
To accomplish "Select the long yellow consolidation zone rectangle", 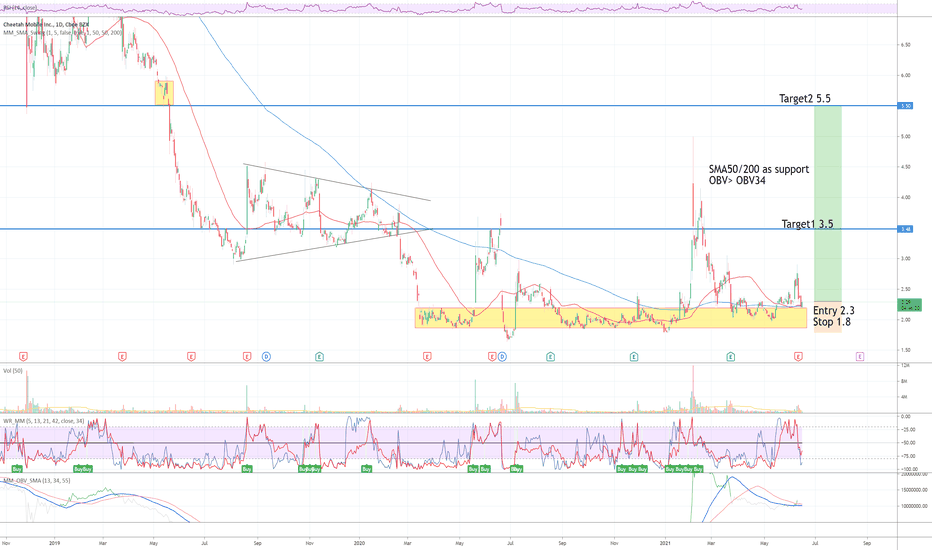I will click(x=610, y=318).
